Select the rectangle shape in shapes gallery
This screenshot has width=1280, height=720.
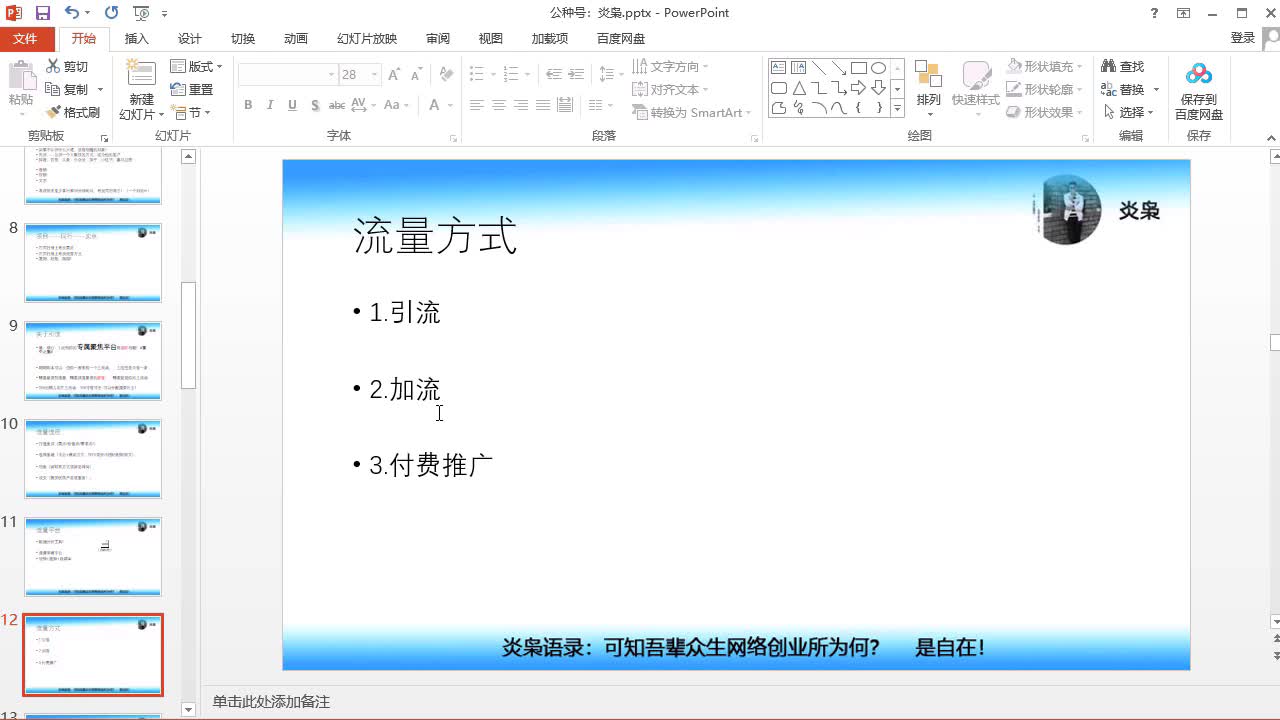(x=859, y=68)
